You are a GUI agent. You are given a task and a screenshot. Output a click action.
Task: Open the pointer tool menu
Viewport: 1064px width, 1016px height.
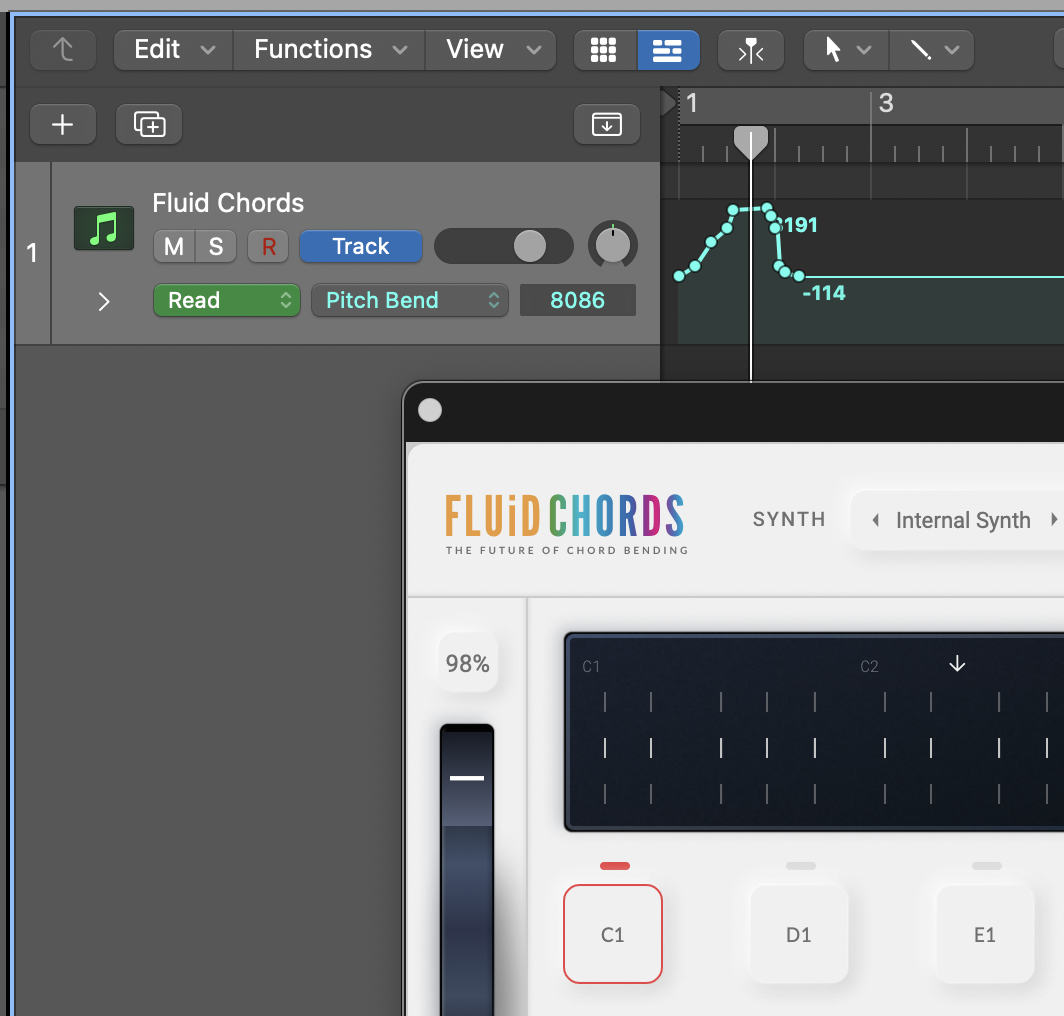point(846,50)
